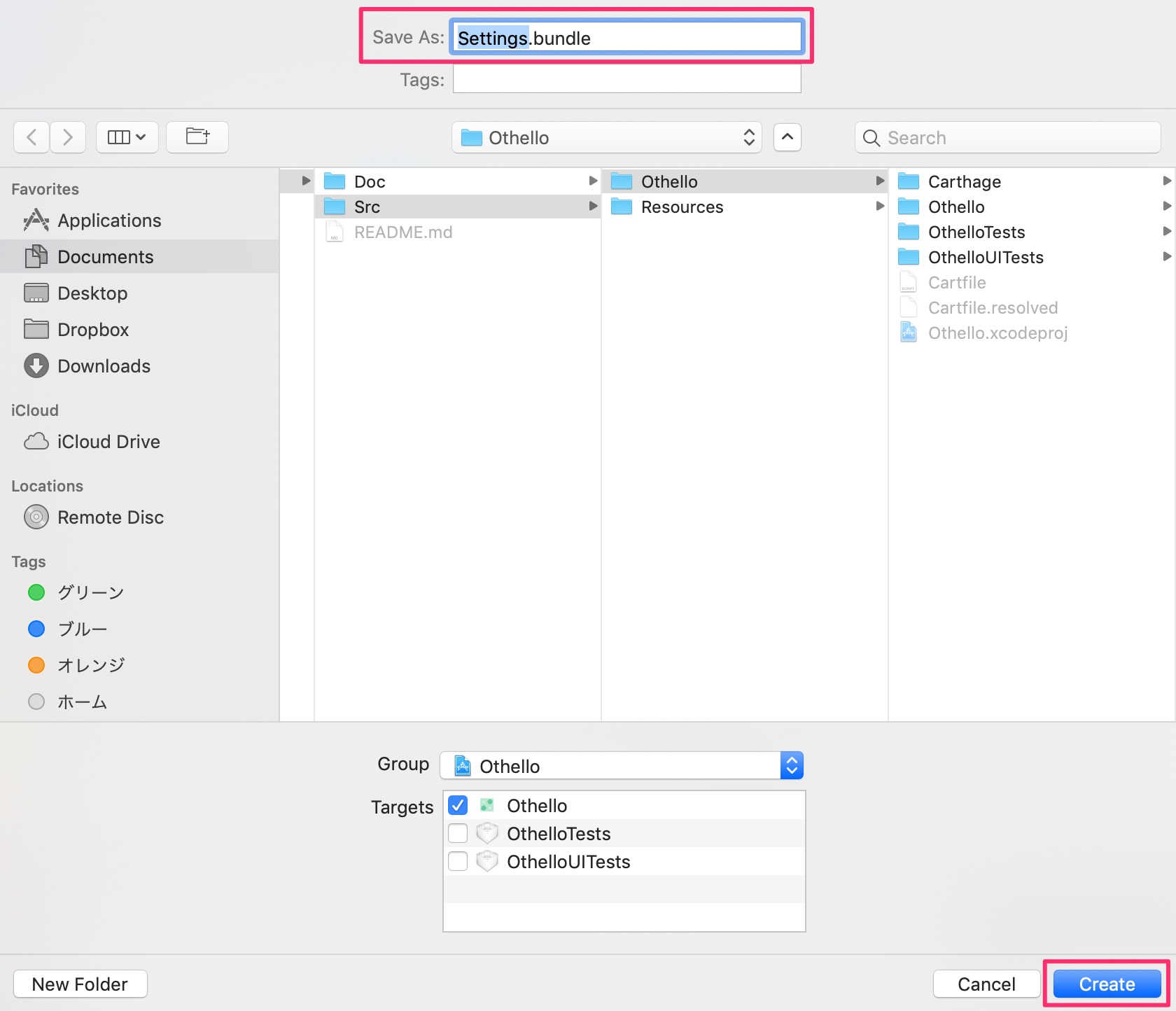This screenshot has height=1011, width=1176.
Task: Click the Create button
Action: [x=1106, y=984]
